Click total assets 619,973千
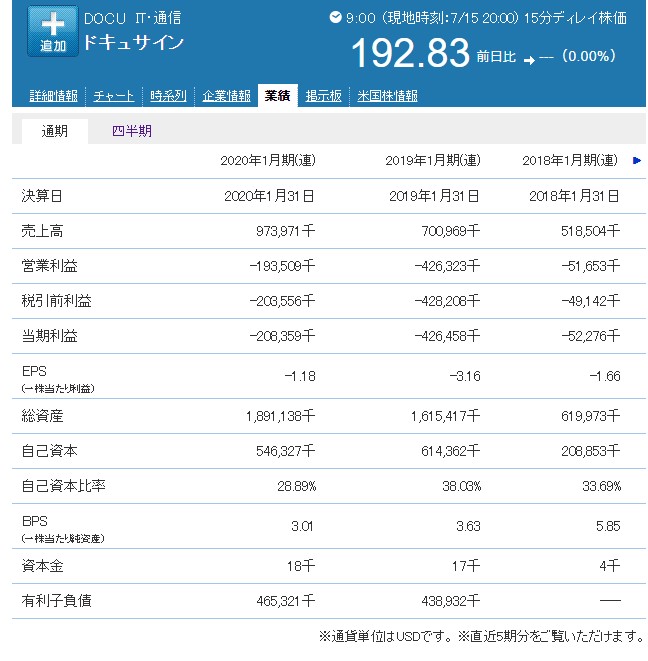The height and width of the screenshot is (661, 648). 590,416
